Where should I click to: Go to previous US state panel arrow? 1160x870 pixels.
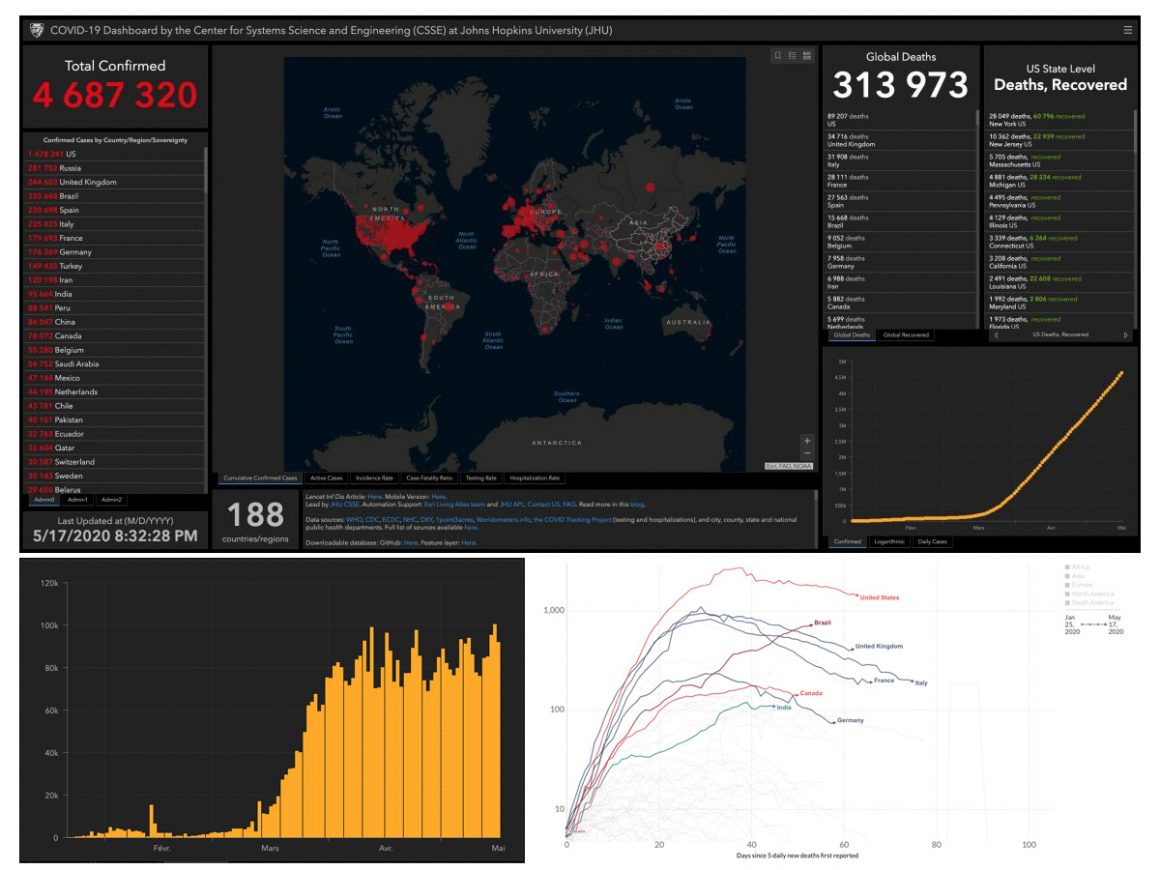[x=995, y=335]
